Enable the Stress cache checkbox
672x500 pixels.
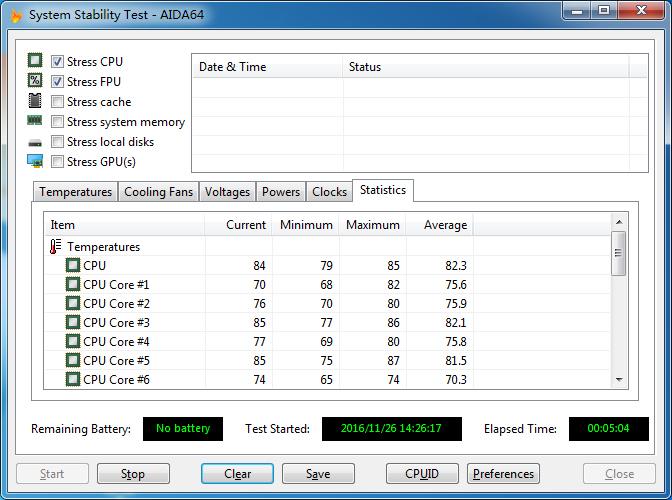pos(58,102)
